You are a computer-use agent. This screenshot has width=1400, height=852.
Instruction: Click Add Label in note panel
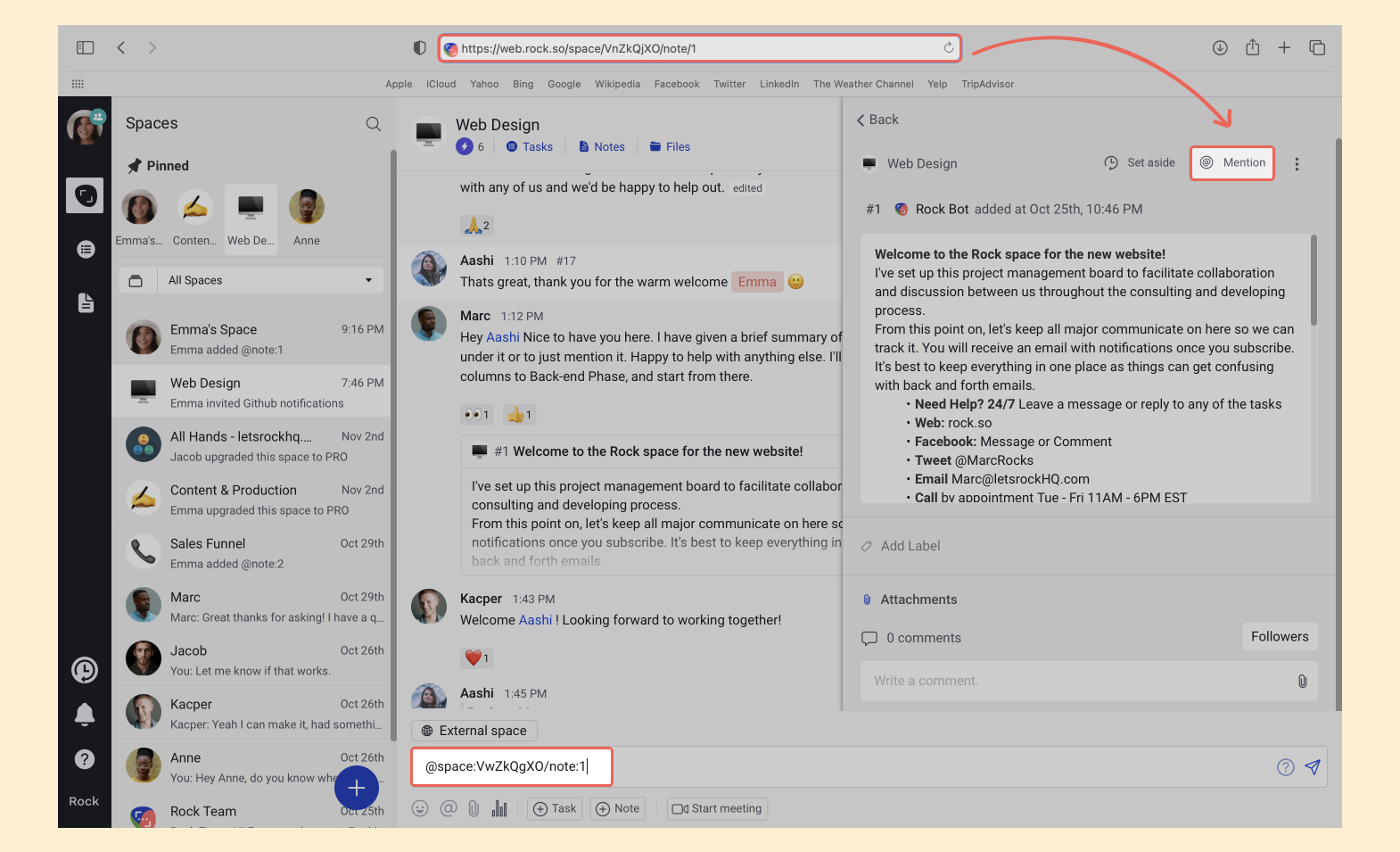pyautogui.click(x=901, y=546)
